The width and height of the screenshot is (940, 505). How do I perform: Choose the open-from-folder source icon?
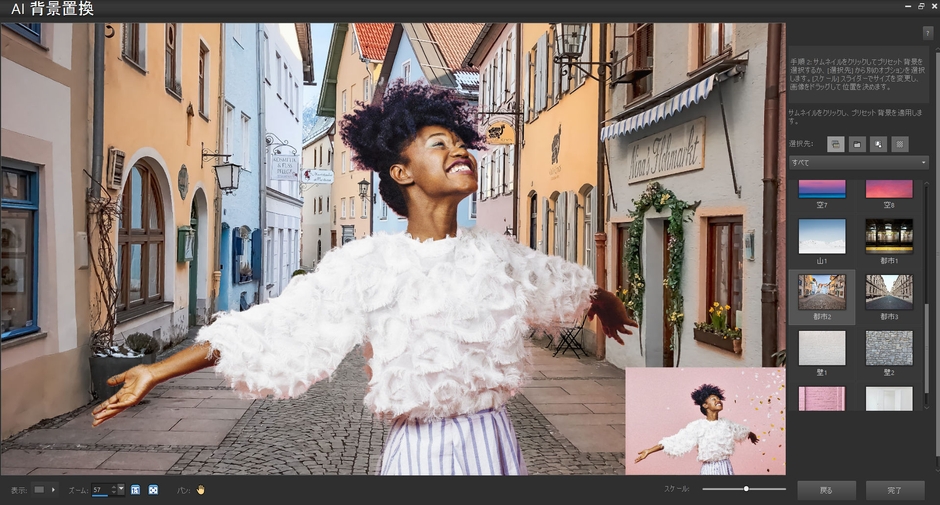pos(857,144)
